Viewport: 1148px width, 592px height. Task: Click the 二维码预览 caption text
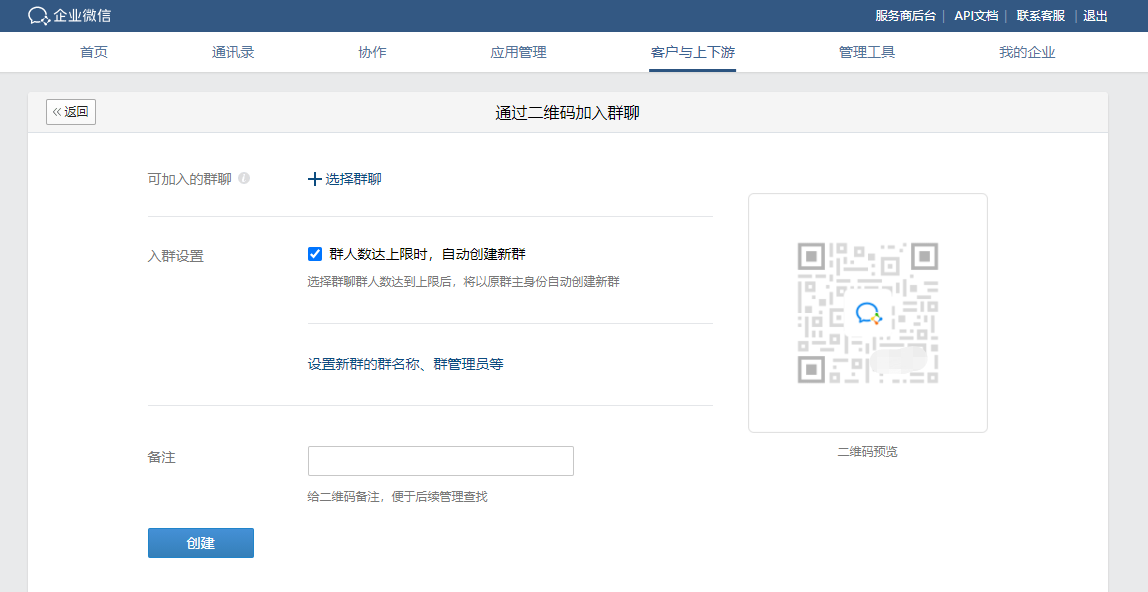click(868, 452)
